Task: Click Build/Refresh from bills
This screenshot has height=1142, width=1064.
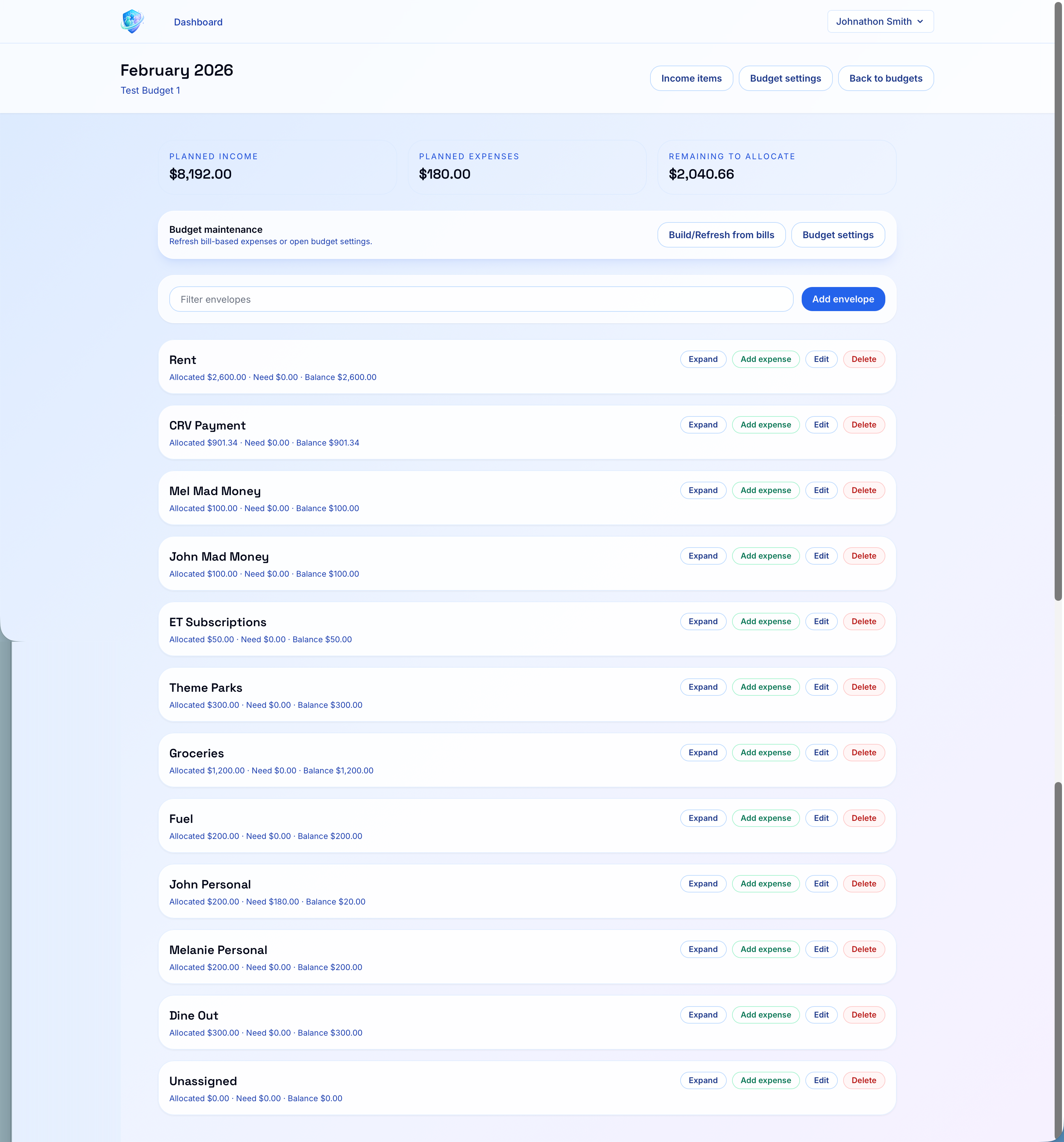Action: click(x=721, y=234)
